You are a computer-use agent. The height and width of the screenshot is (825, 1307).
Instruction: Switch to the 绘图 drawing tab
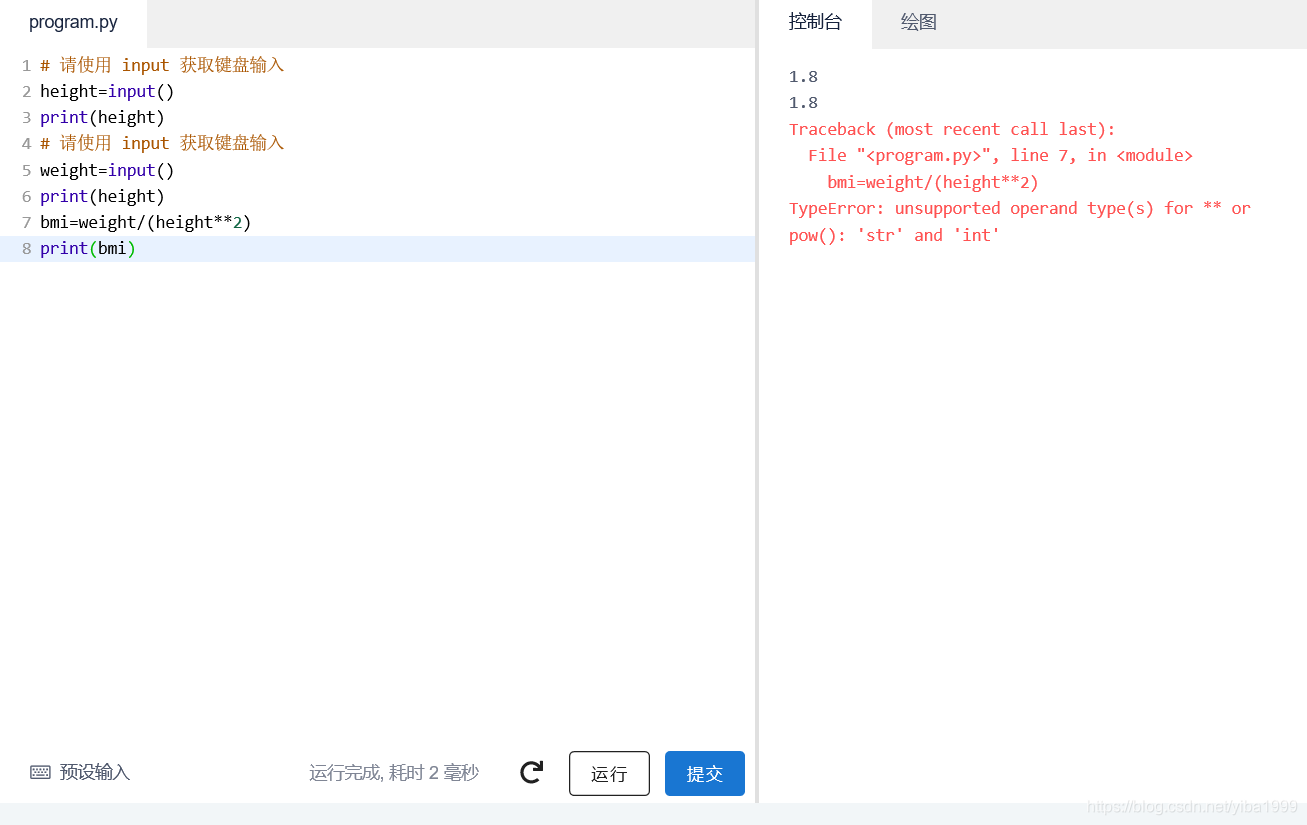coord(918,22)
